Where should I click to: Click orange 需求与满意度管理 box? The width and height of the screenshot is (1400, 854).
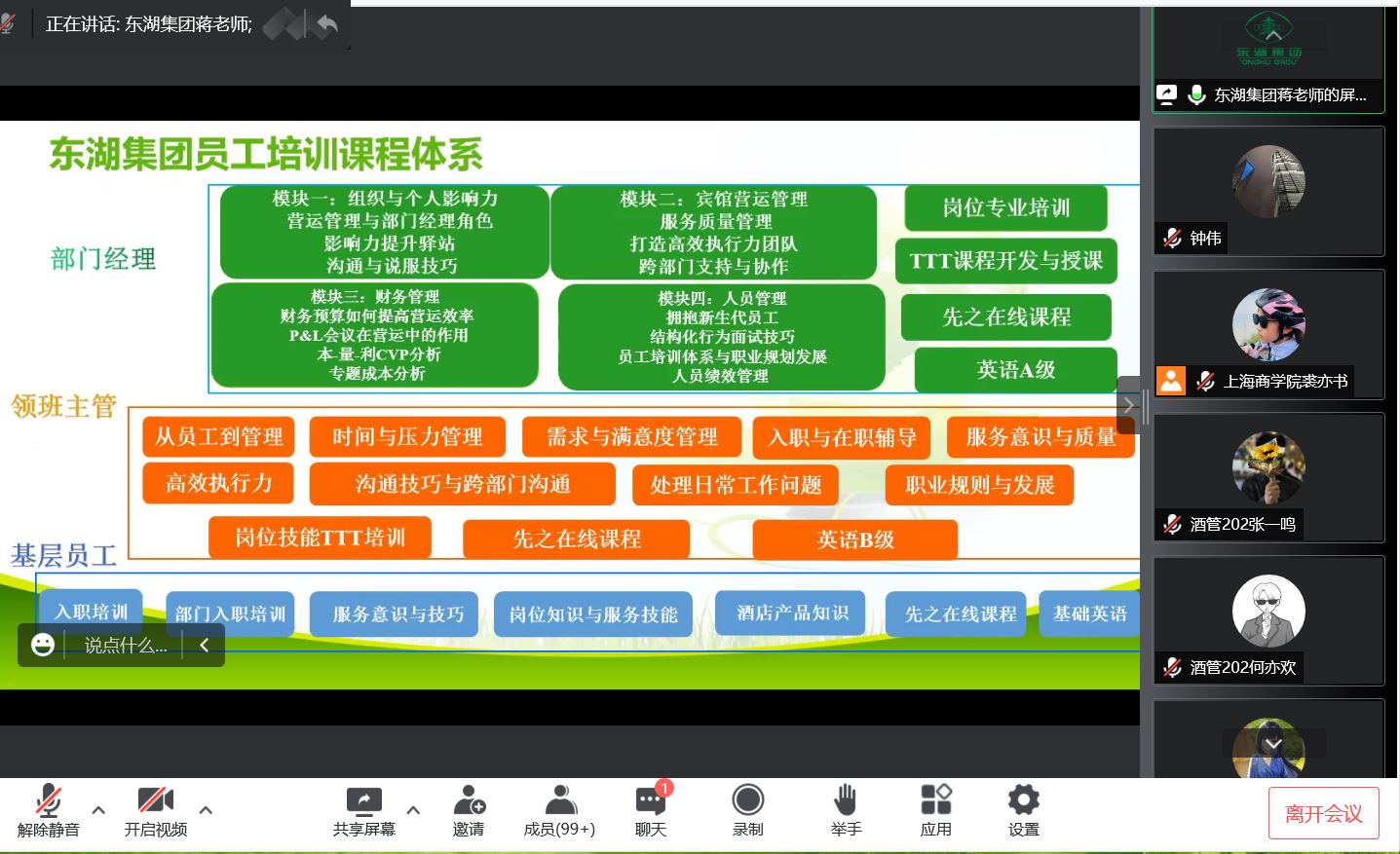631,437
